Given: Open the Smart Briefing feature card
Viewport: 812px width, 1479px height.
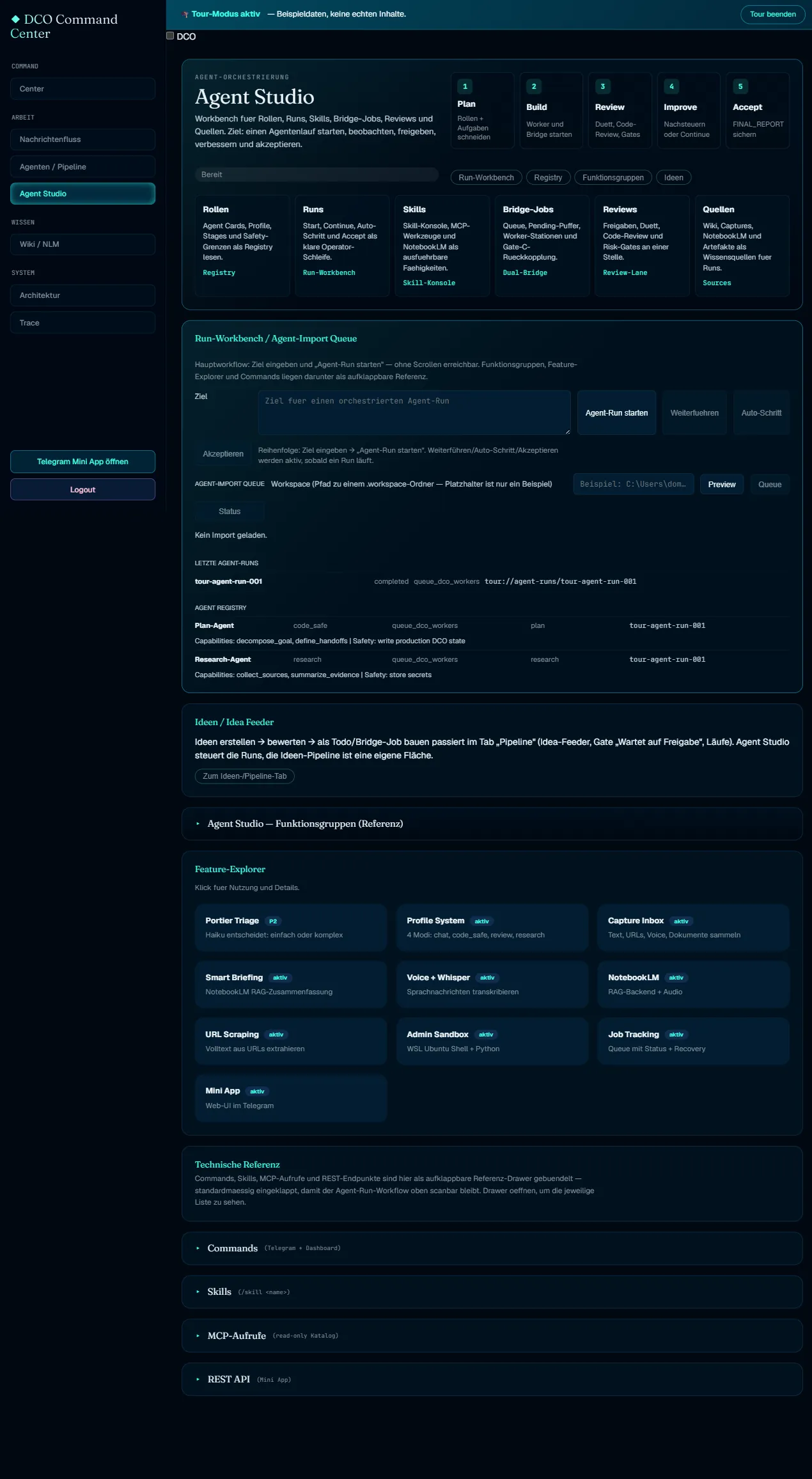Looking at the screenshot, I should [x=291, y=985].
